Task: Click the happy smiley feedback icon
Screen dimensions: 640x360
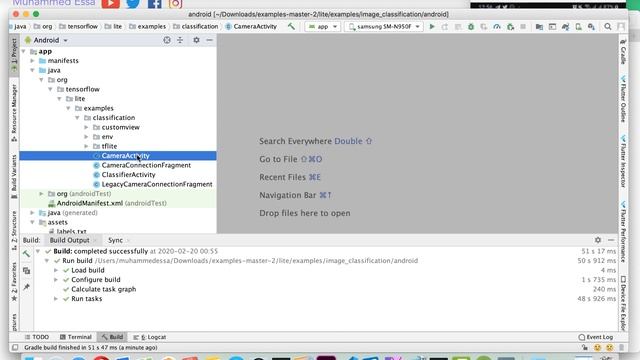Action: 598,348
